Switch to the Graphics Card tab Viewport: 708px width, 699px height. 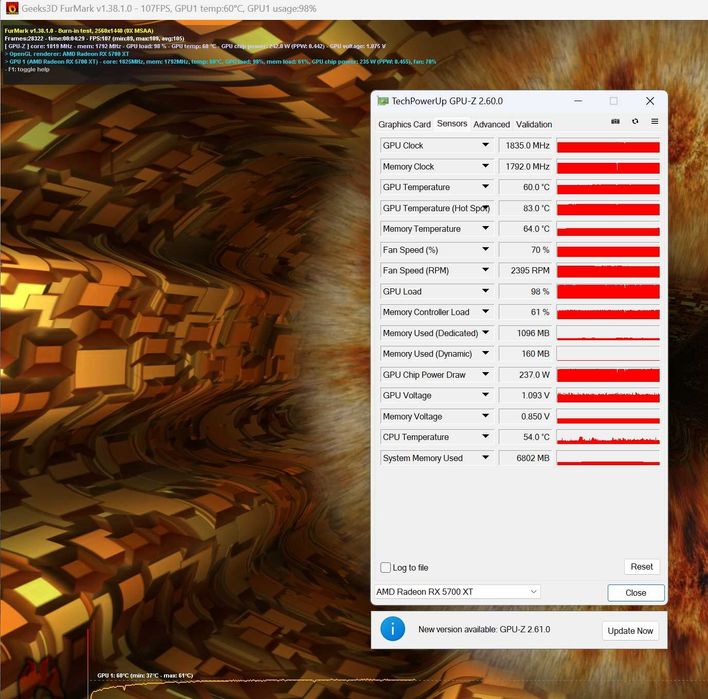click(x=404, y=124)
